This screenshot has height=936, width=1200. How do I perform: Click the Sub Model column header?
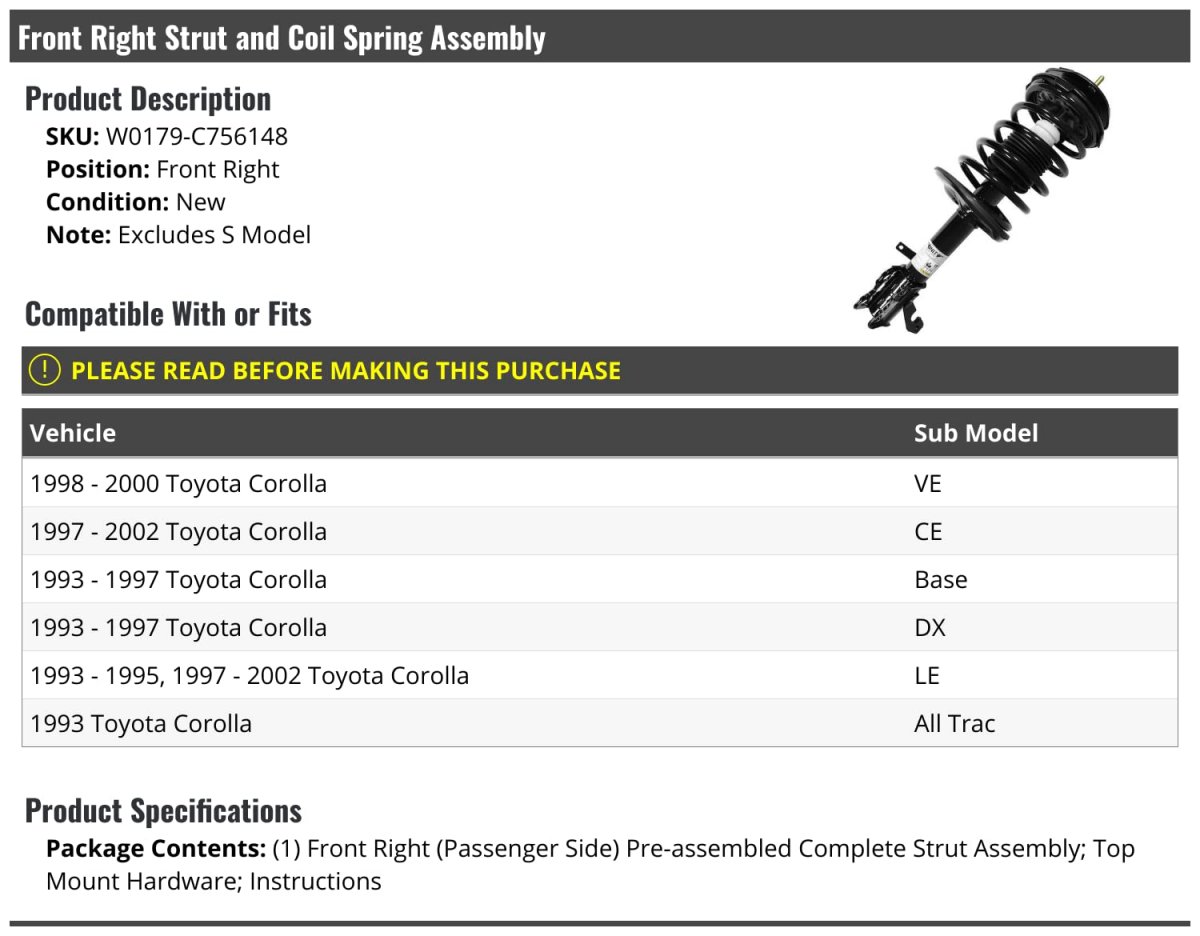[975, 433]
